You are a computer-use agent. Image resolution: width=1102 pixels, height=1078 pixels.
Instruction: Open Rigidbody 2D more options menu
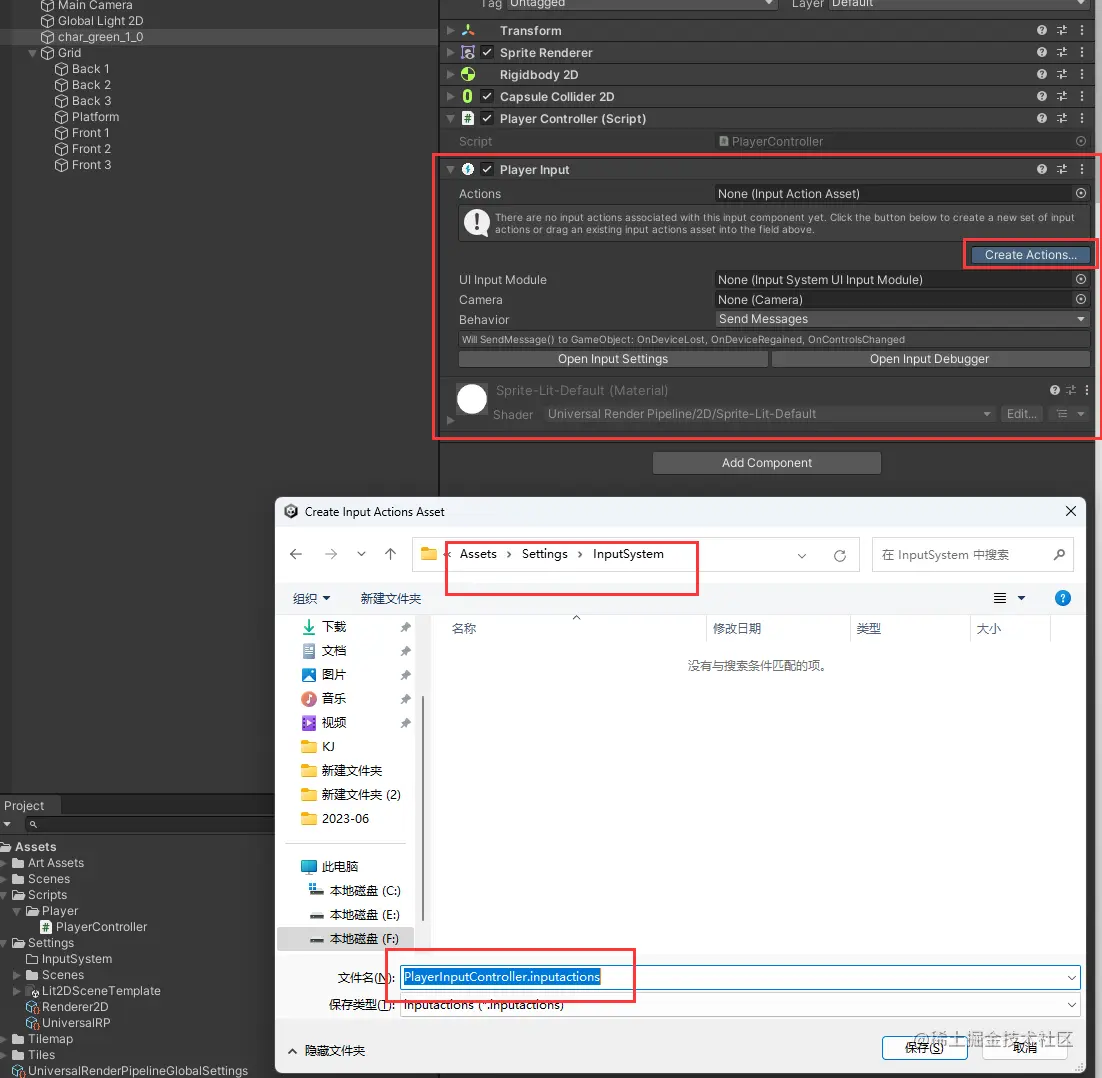[x=1082, y=74]
